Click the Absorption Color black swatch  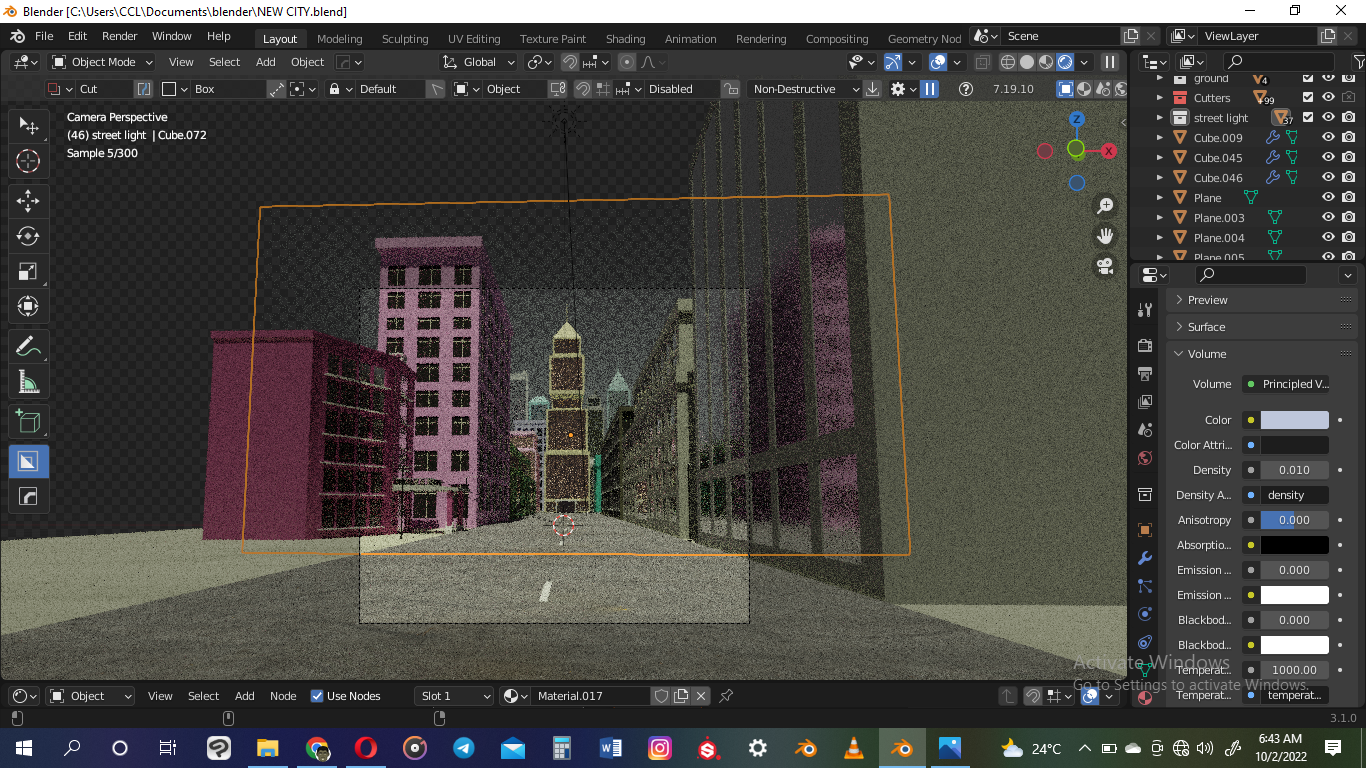click(x=1294, y=545)
